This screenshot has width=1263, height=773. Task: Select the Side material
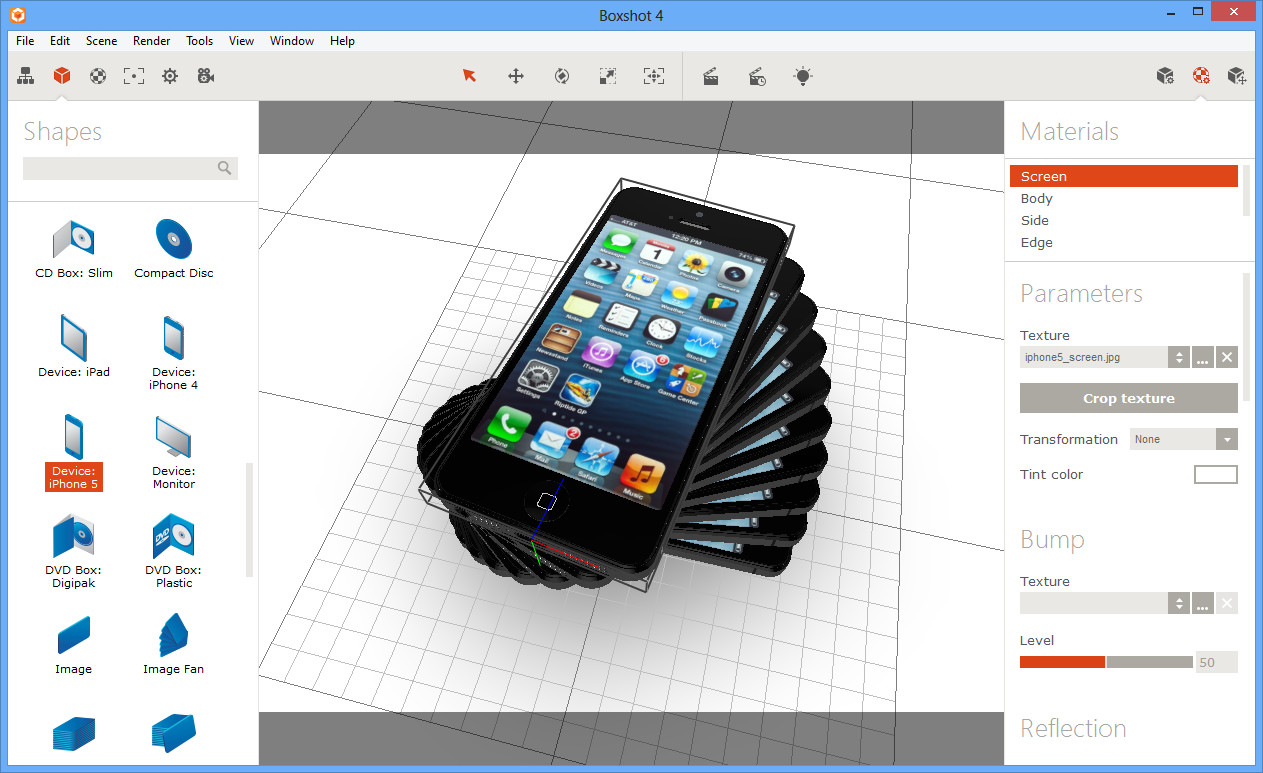(1124, 220)
